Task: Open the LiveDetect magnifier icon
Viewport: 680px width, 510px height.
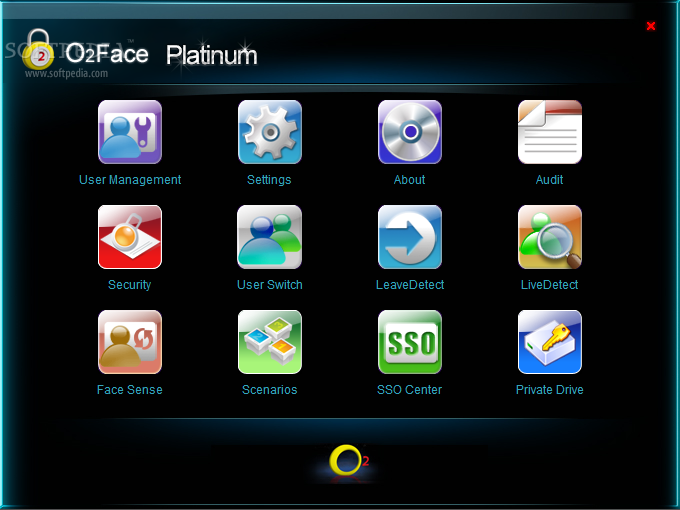Action: pos(550,237)
